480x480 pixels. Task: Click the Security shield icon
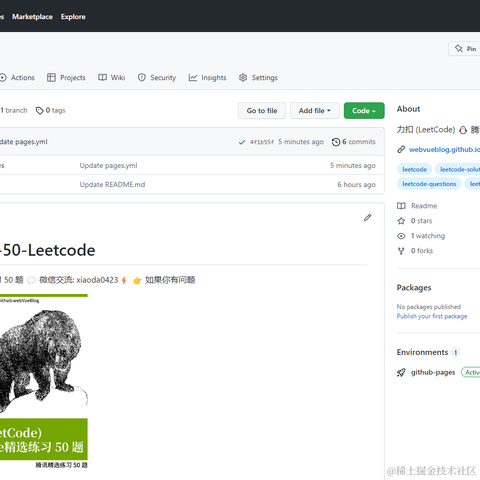click(x=142, y=78)
